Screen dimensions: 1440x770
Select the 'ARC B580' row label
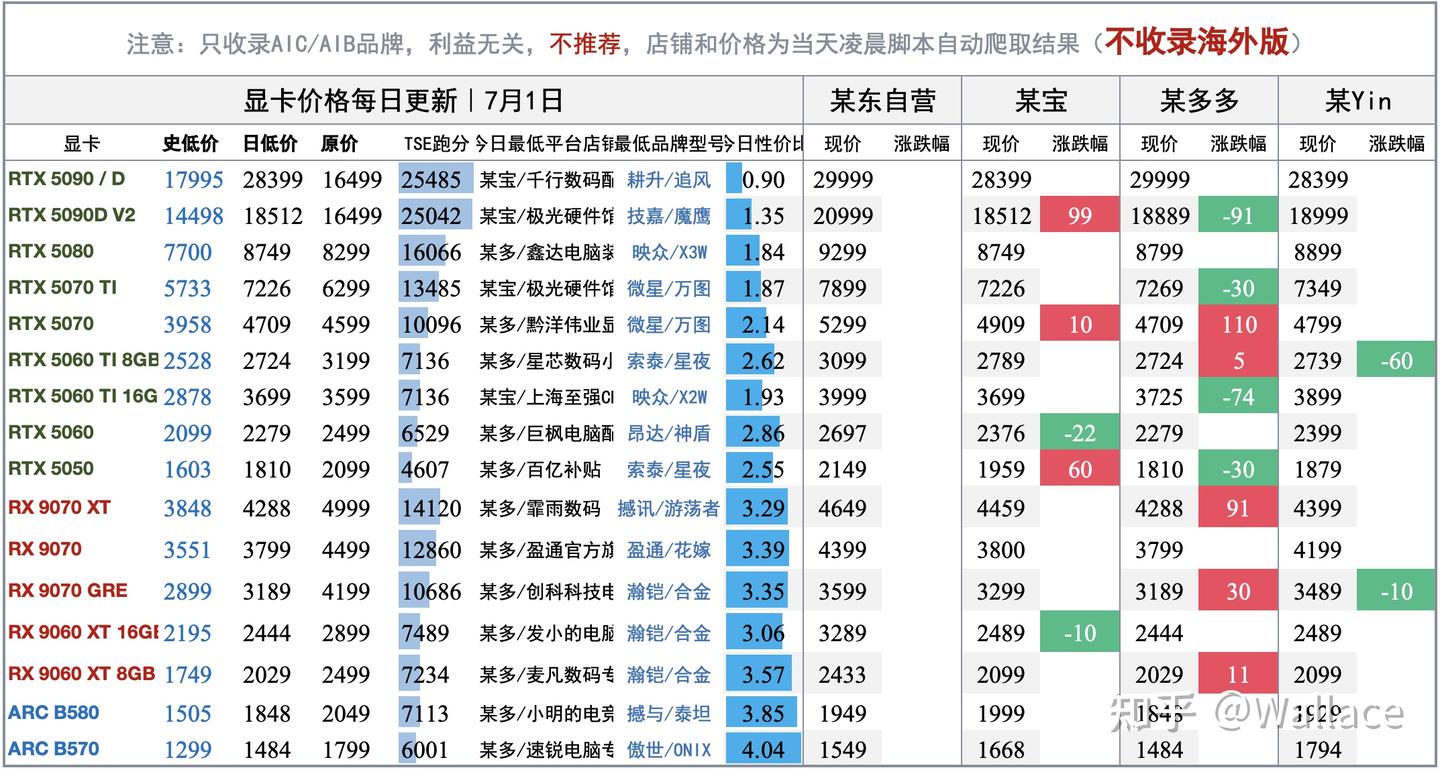pos(54,713)
